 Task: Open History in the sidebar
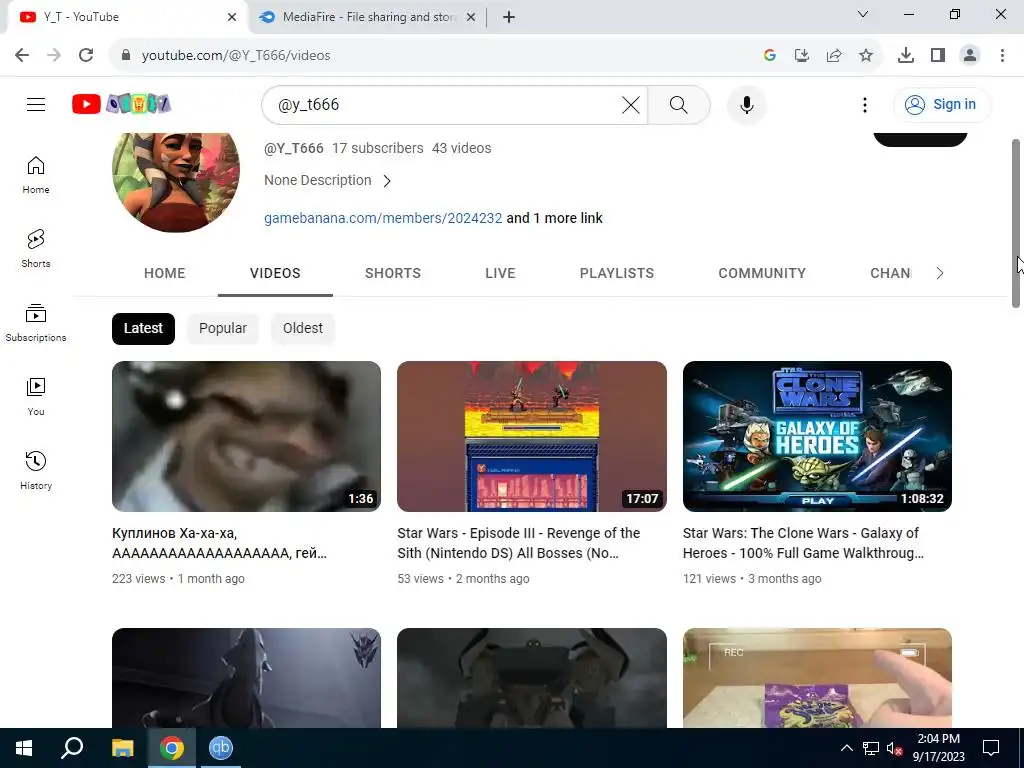pyautogui.click(x=36, y=470)
